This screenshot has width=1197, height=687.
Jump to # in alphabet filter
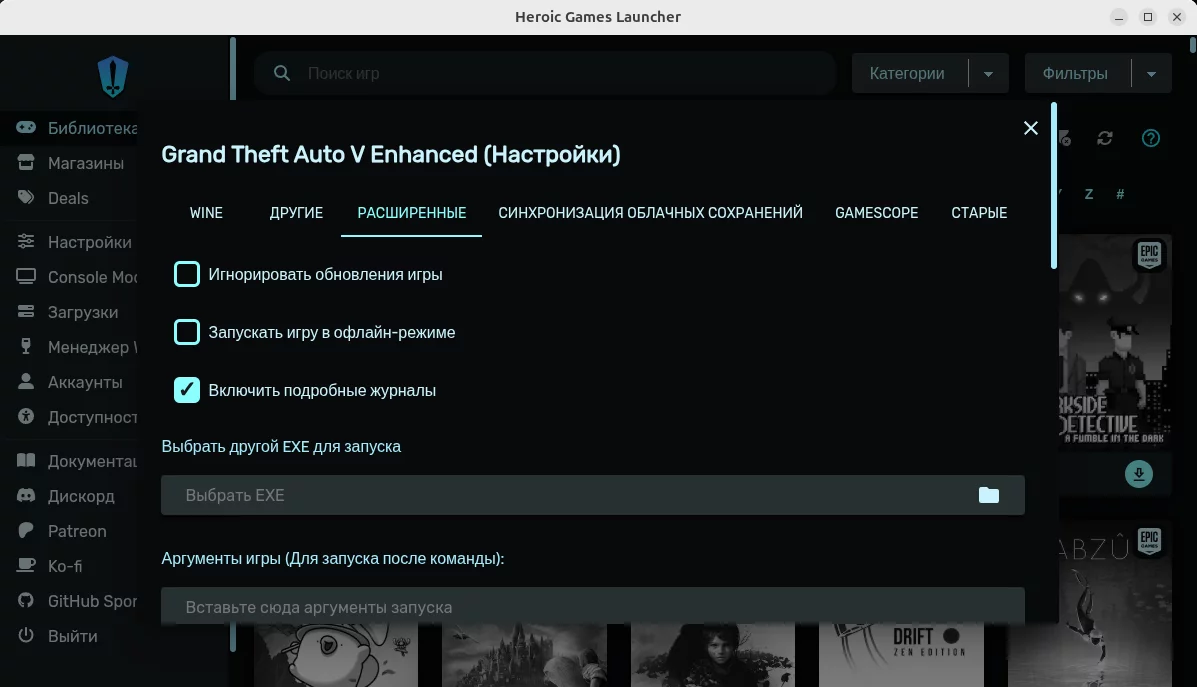(1120, 194)
